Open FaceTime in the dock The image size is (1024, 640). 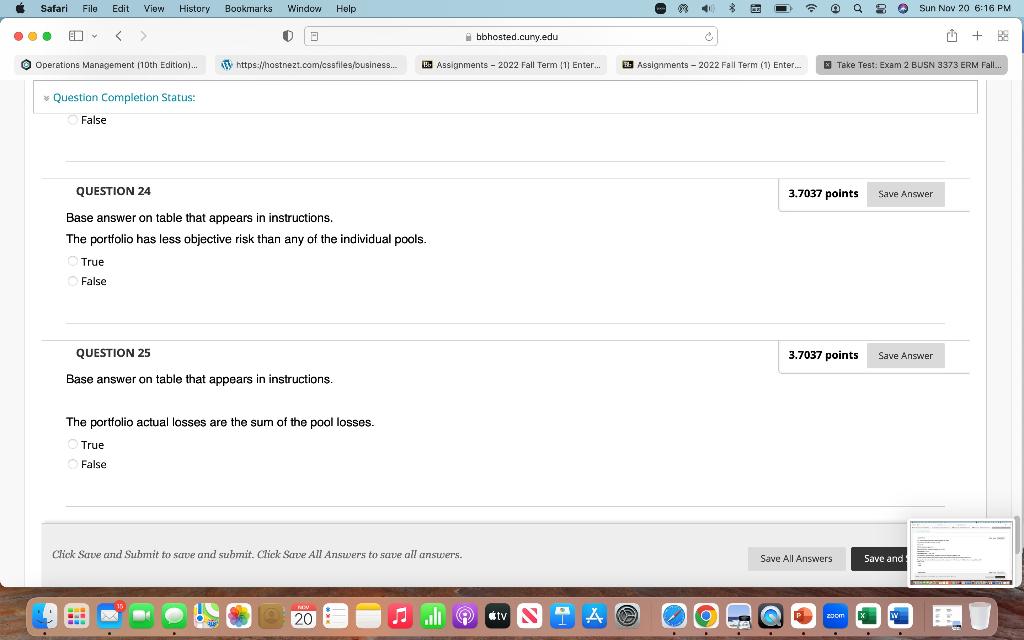[x=142, y=616]
